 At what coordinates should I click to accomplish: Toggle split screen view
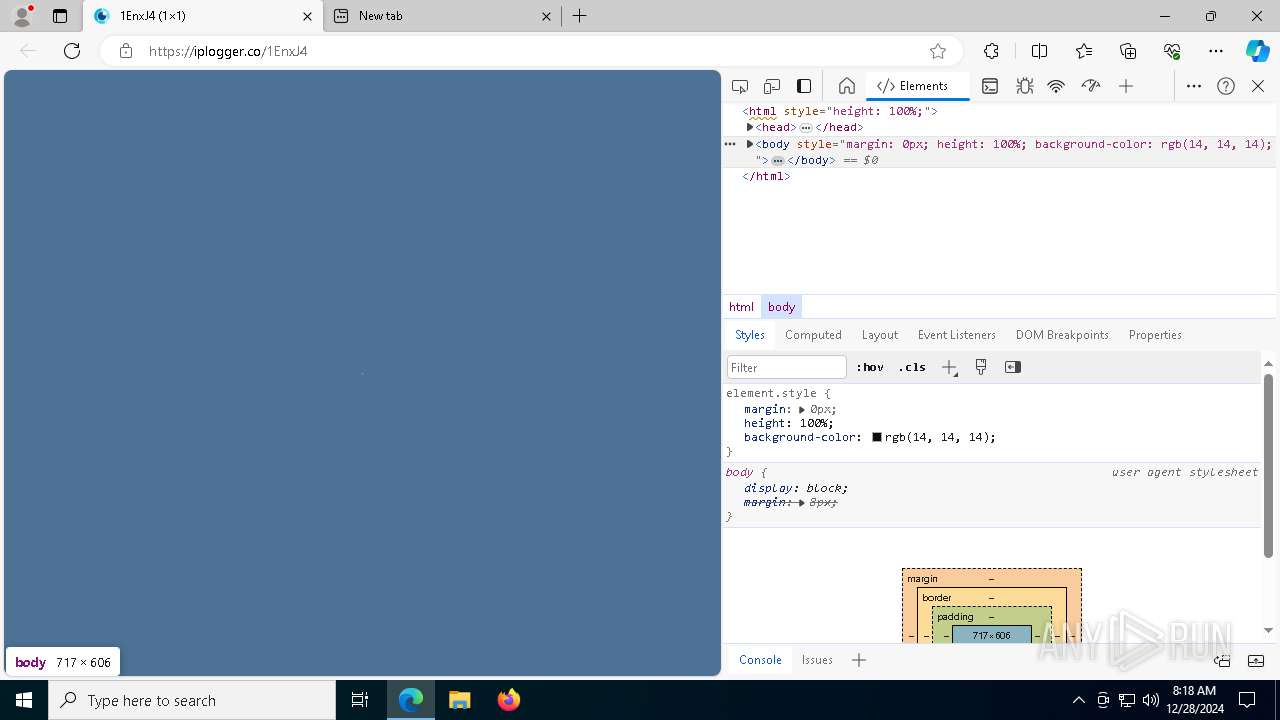point(1039,51)
